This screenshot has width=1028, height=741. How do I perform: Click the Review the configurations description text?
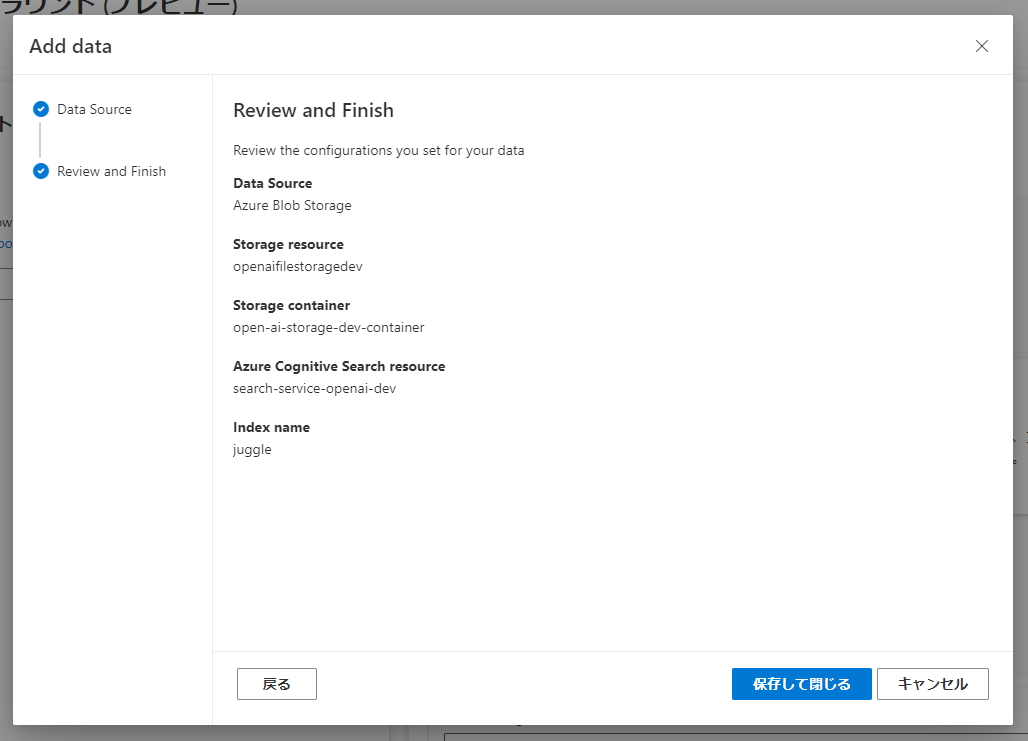click(x=379, y=150)
